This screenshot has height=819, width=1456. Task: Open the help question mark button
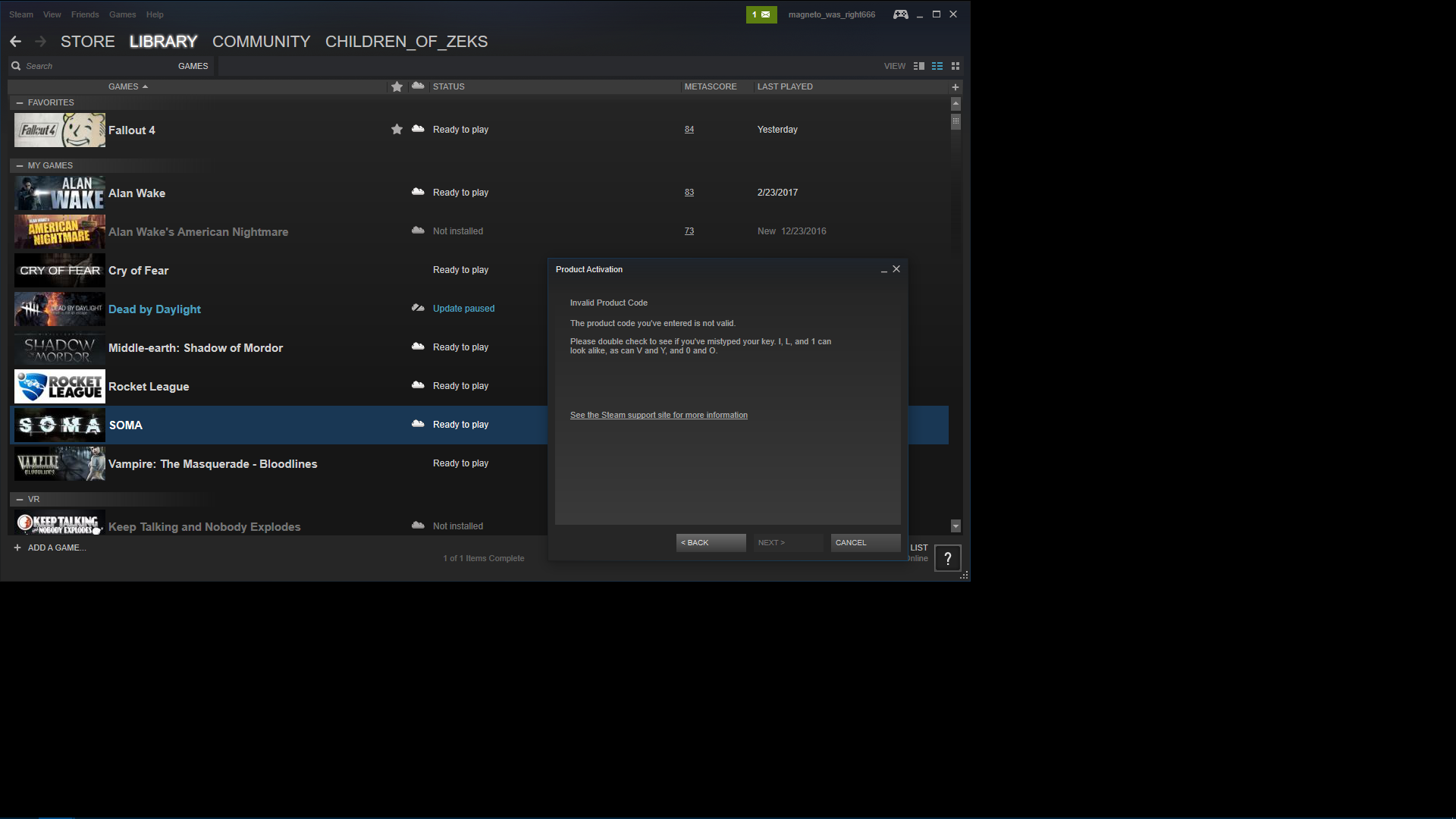[948, 559]
